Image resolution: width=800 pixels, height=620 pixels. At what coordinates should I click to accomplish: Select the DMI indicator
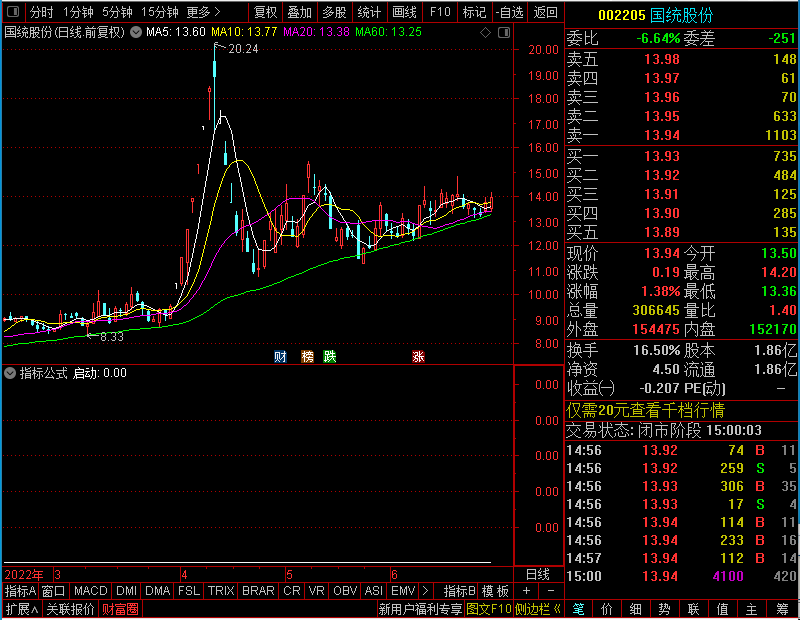(126, 591)
